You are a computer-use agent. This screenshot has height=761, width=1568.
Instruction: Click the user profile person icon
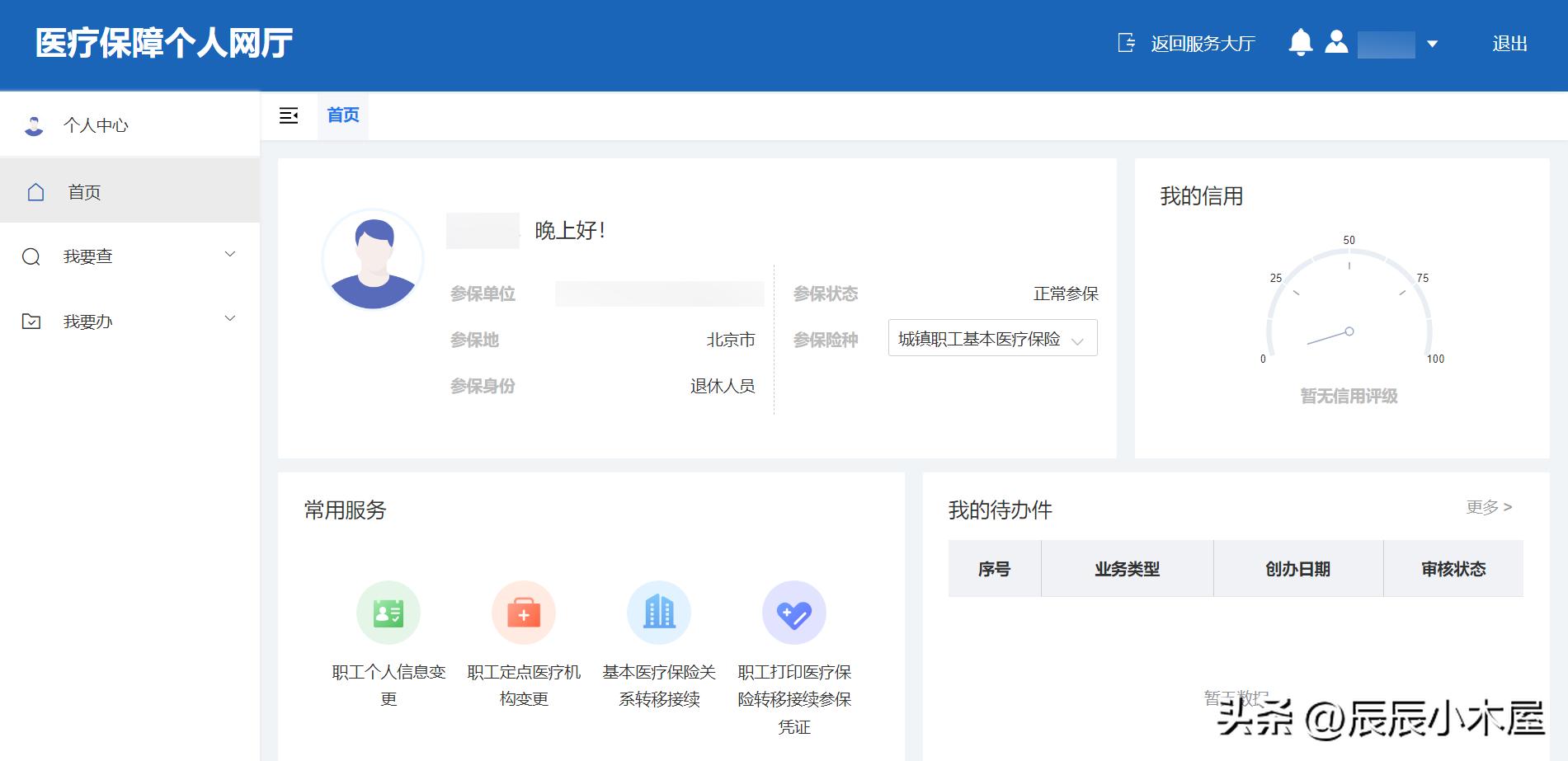tap(1338, 42)
